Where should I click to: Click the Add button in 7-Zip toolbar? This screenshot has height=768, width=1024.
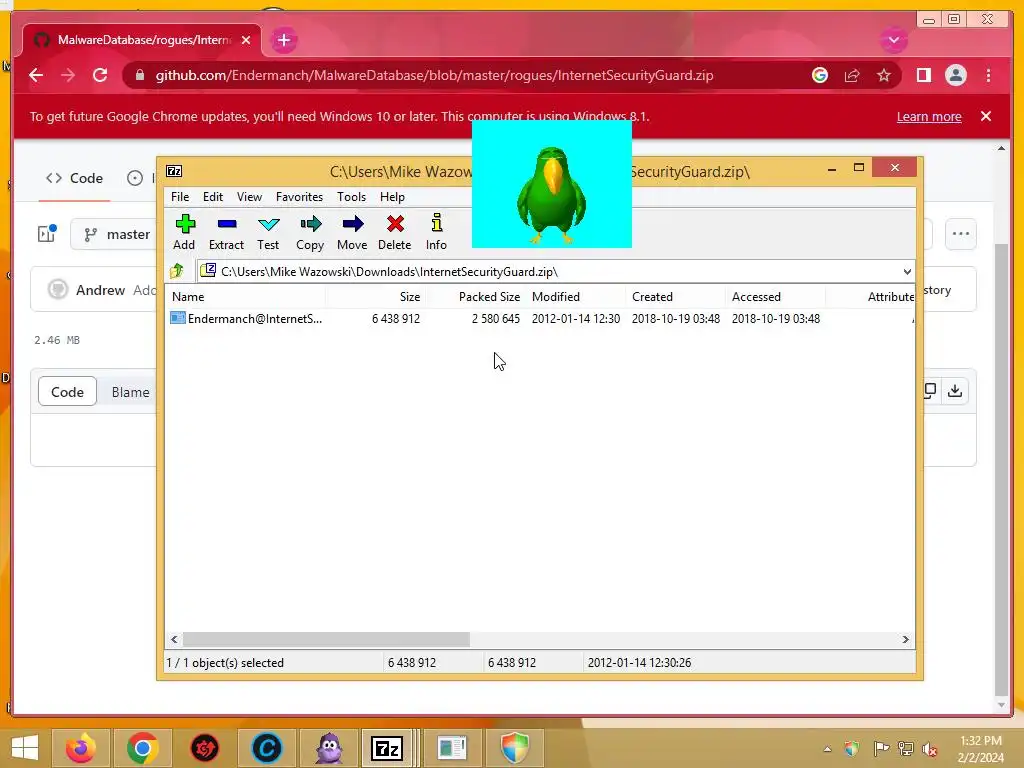click(184, 232)
